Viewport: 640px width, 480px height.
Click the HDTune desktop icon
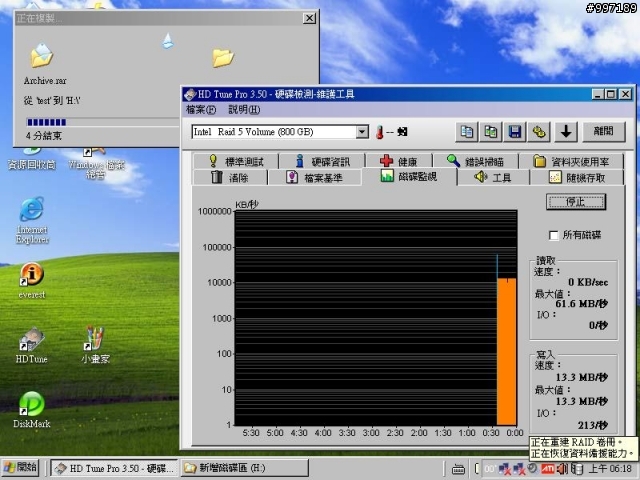(x=31, y=345)
